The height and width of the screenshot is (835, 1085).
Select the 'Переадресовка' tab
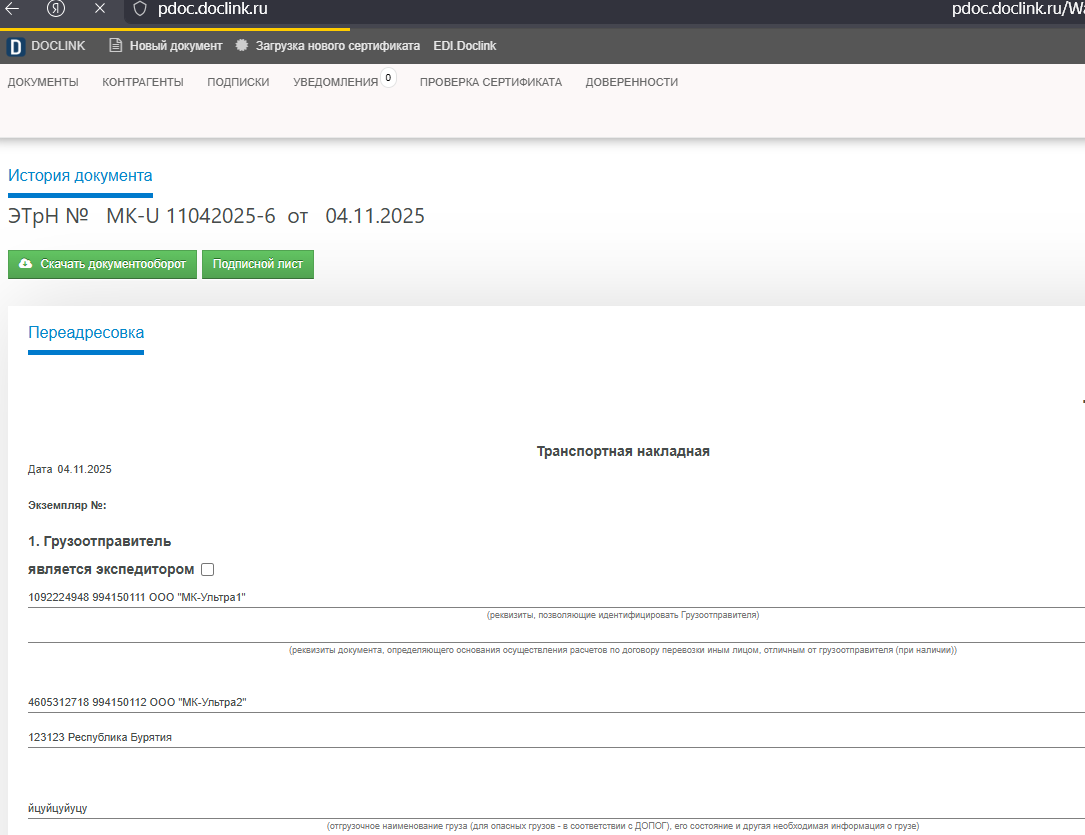(86, 333)
